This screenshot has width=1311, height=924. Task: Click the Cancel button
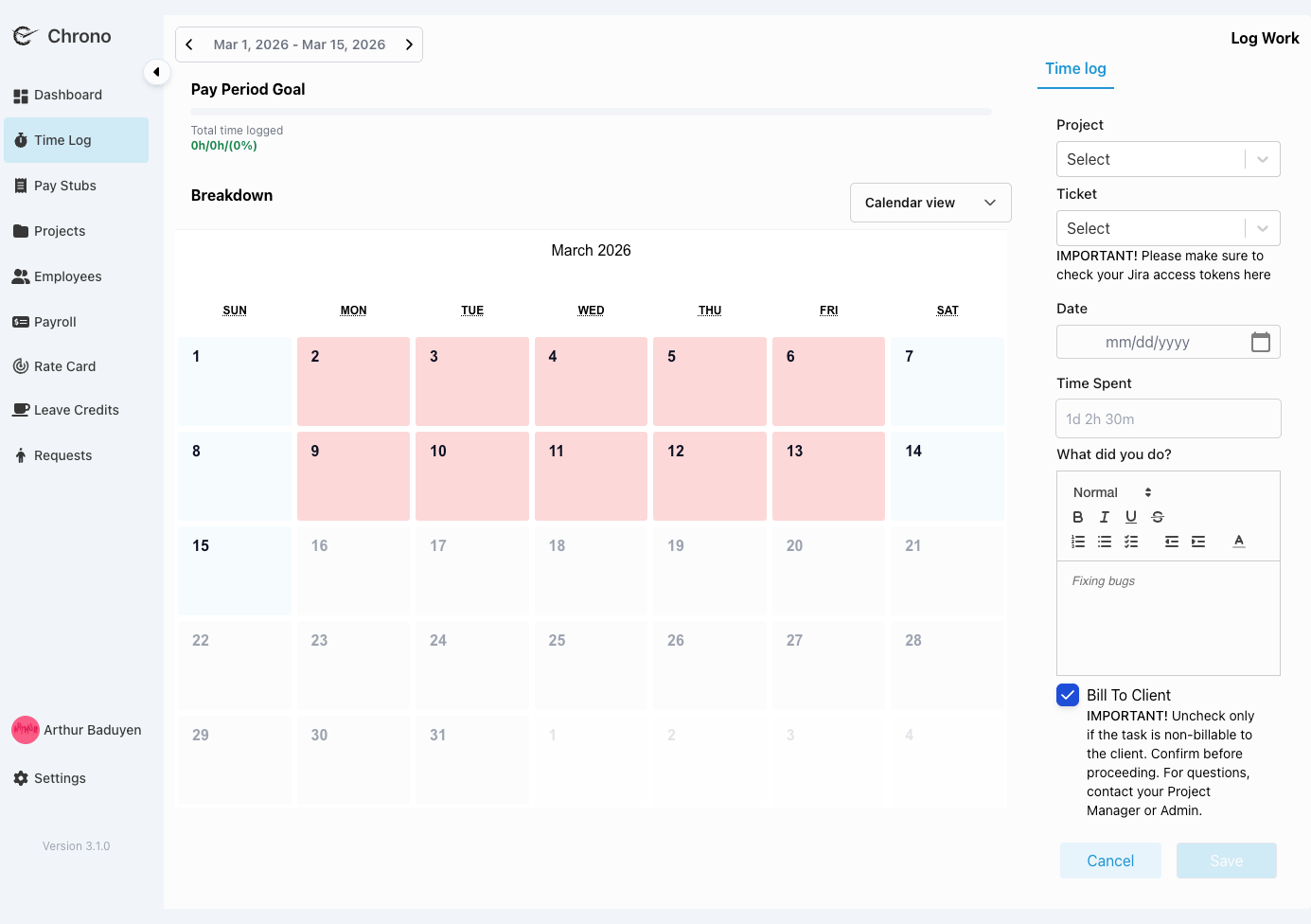pyautogui.click(x=1109, y=861)
